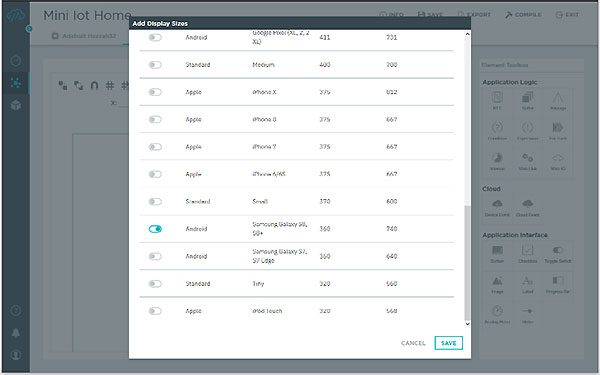Click EXPORT in the top bar

click(474, 15)
